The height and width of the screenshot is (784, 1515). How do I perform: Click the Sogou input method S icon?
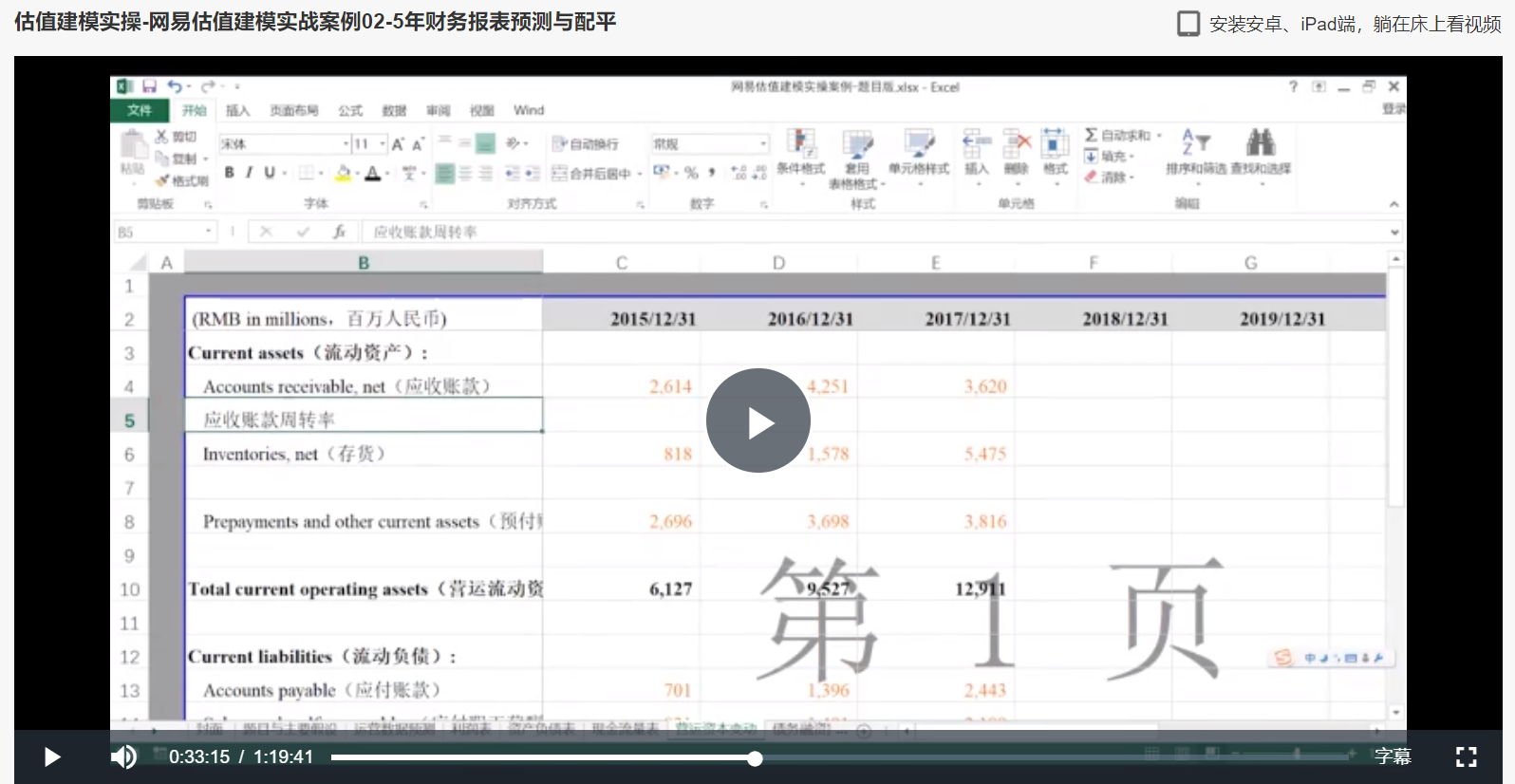[1283, 657]
